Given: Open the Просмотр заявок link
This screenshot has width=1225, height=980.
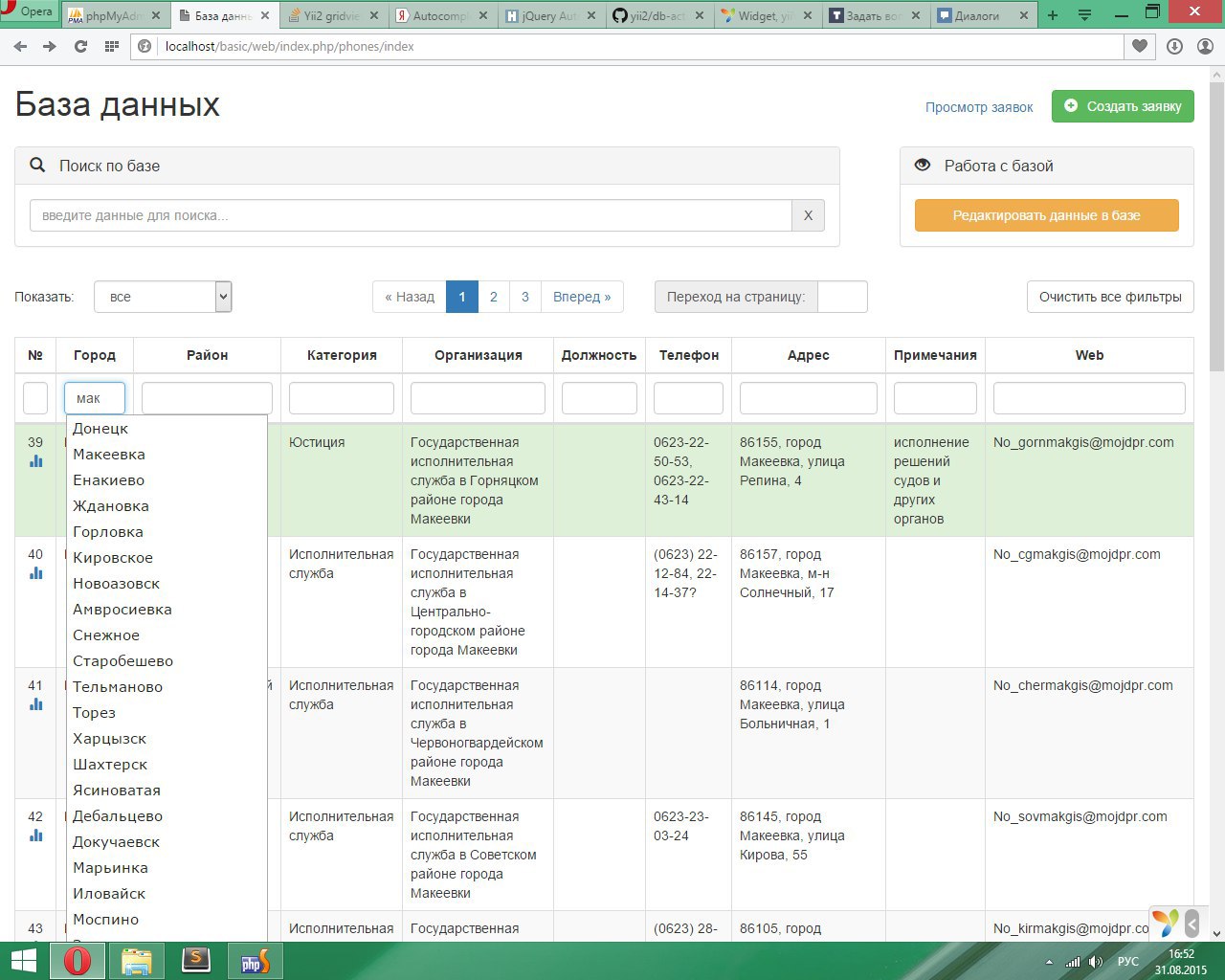Looking at the screenshot, I should click(979, 107).
